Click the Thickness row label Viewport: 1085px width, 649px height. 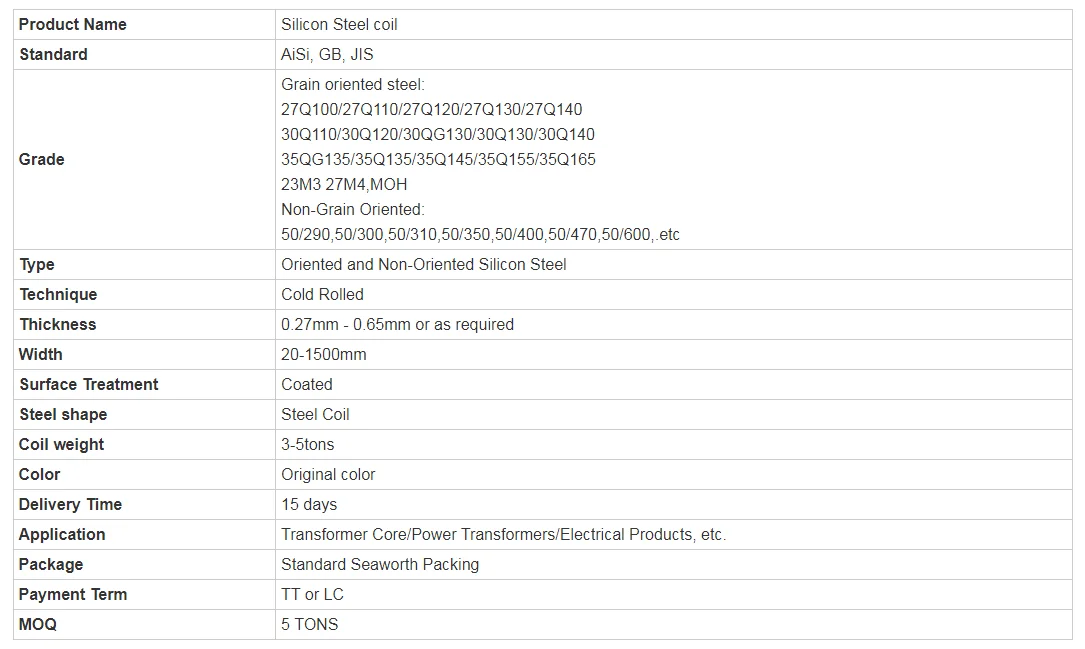58,324
